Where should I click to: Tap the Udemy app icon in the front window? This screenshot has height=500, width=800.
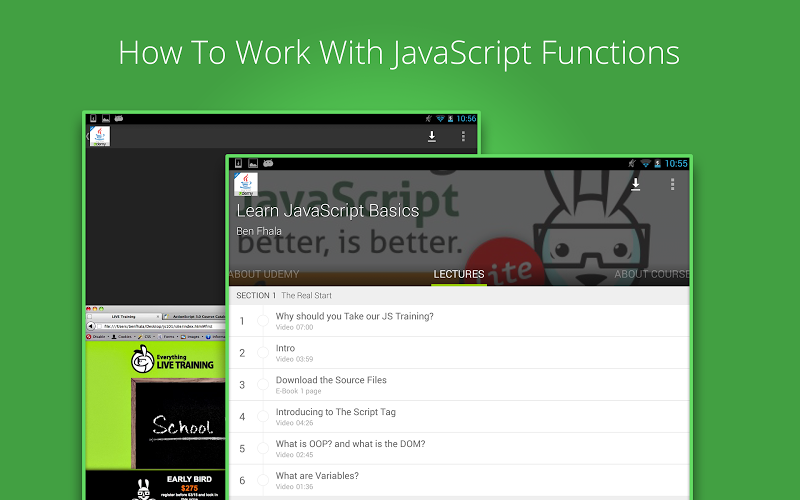click(x=245, y=184)
